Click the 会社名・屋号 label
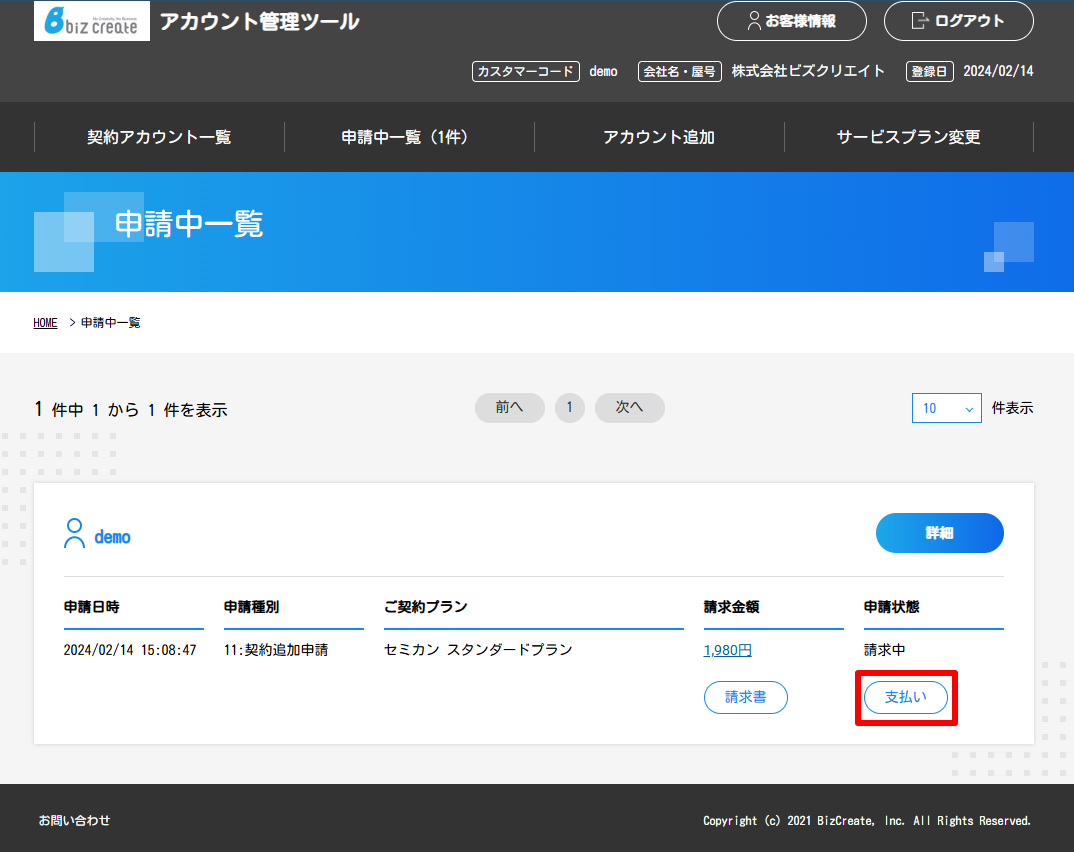 [679, 71]
